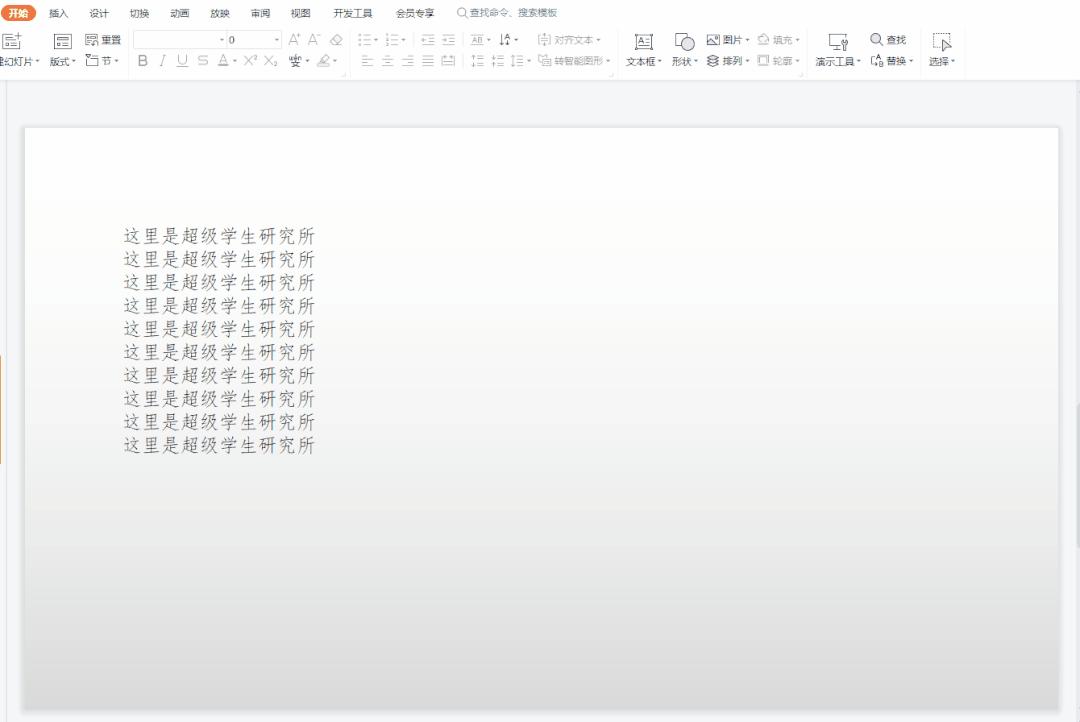Click the command search box

507,13
